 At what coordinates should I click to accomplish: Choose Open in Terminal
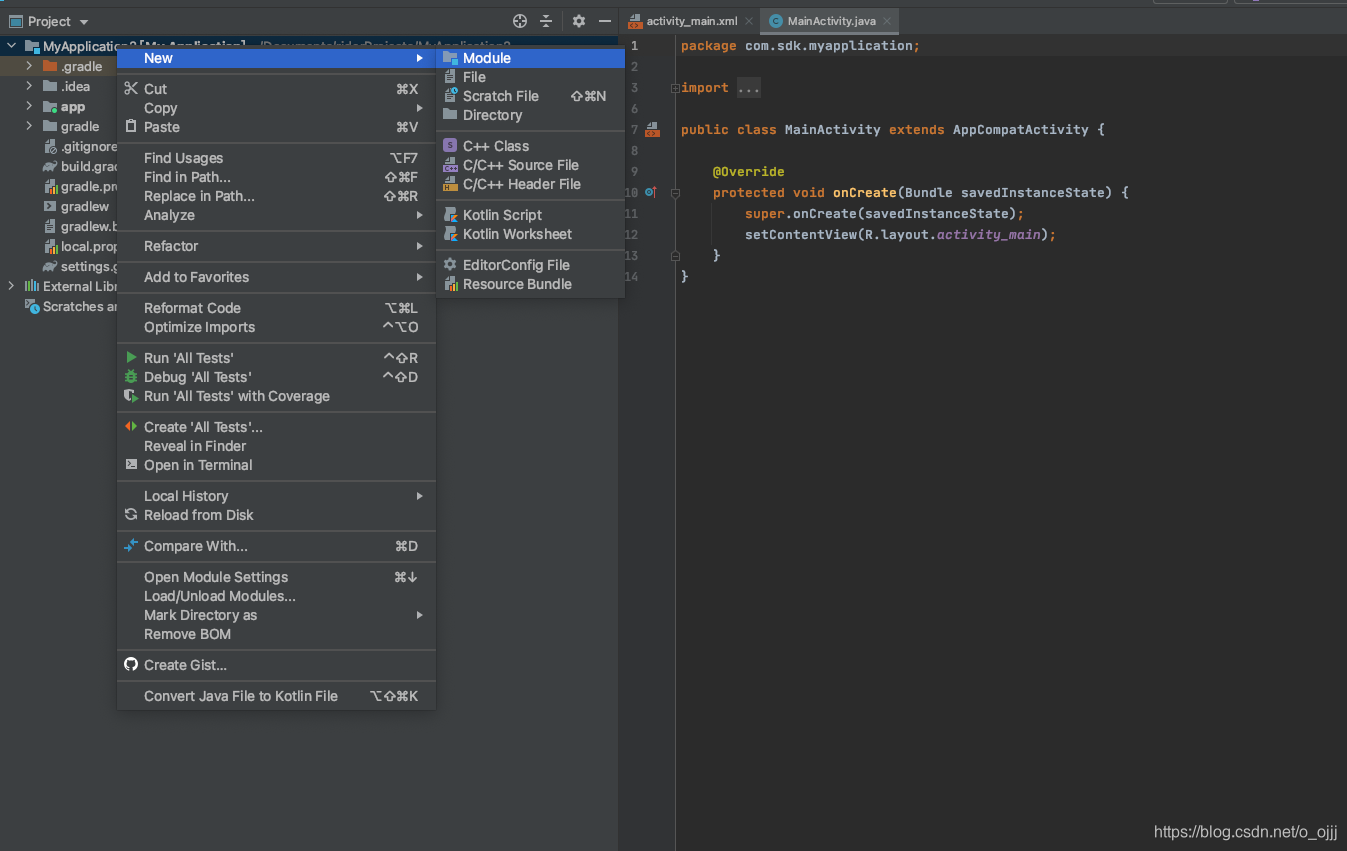[x=276, y=465]
